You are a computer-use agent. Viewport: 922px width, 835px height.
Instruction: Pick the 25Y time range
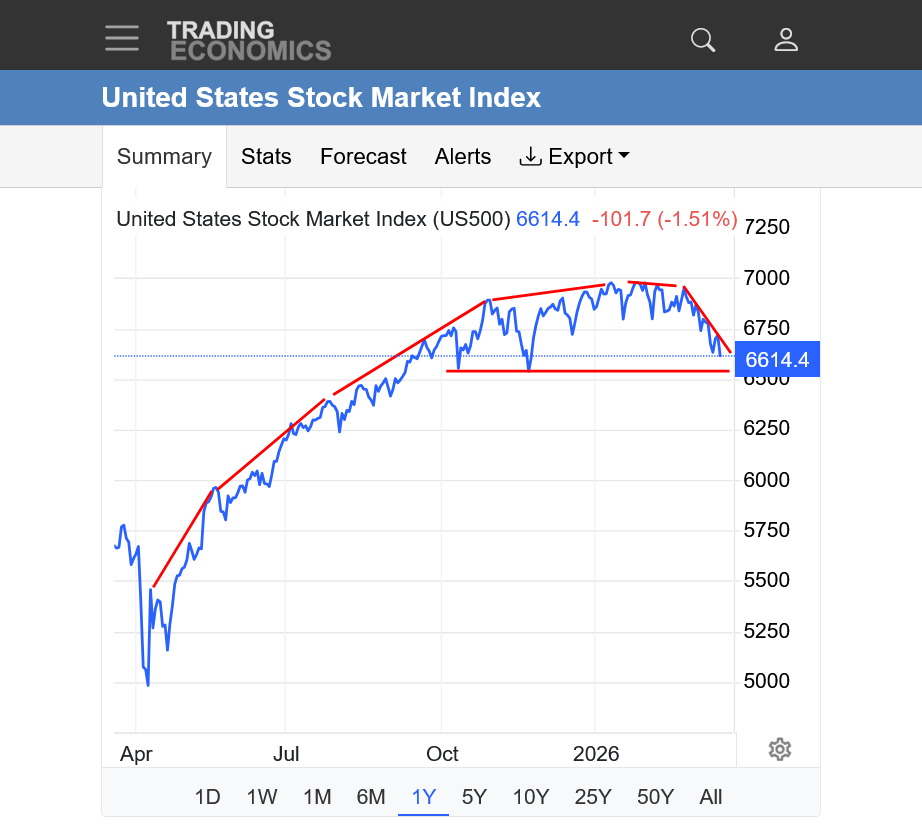pyautogui.click(x=593, y=797)
